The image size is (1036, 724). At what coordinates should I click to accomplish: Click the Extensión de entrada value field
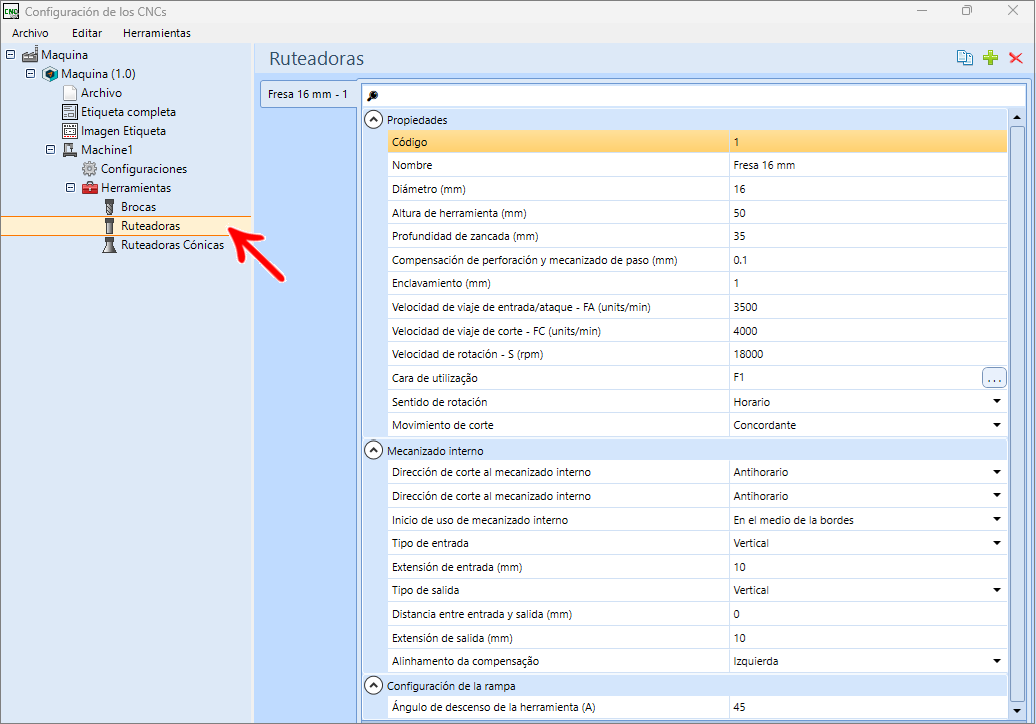tap(868, 567)
